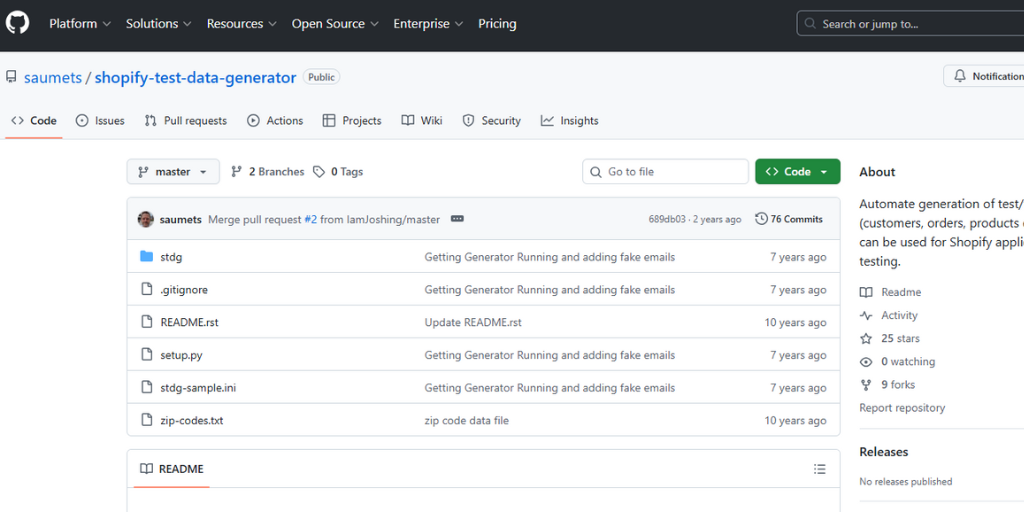The height and width of the screenshot is (512, 1024).
Task: Open the shopify-test-data-generator repository link
Action: [x=195, y=78]
